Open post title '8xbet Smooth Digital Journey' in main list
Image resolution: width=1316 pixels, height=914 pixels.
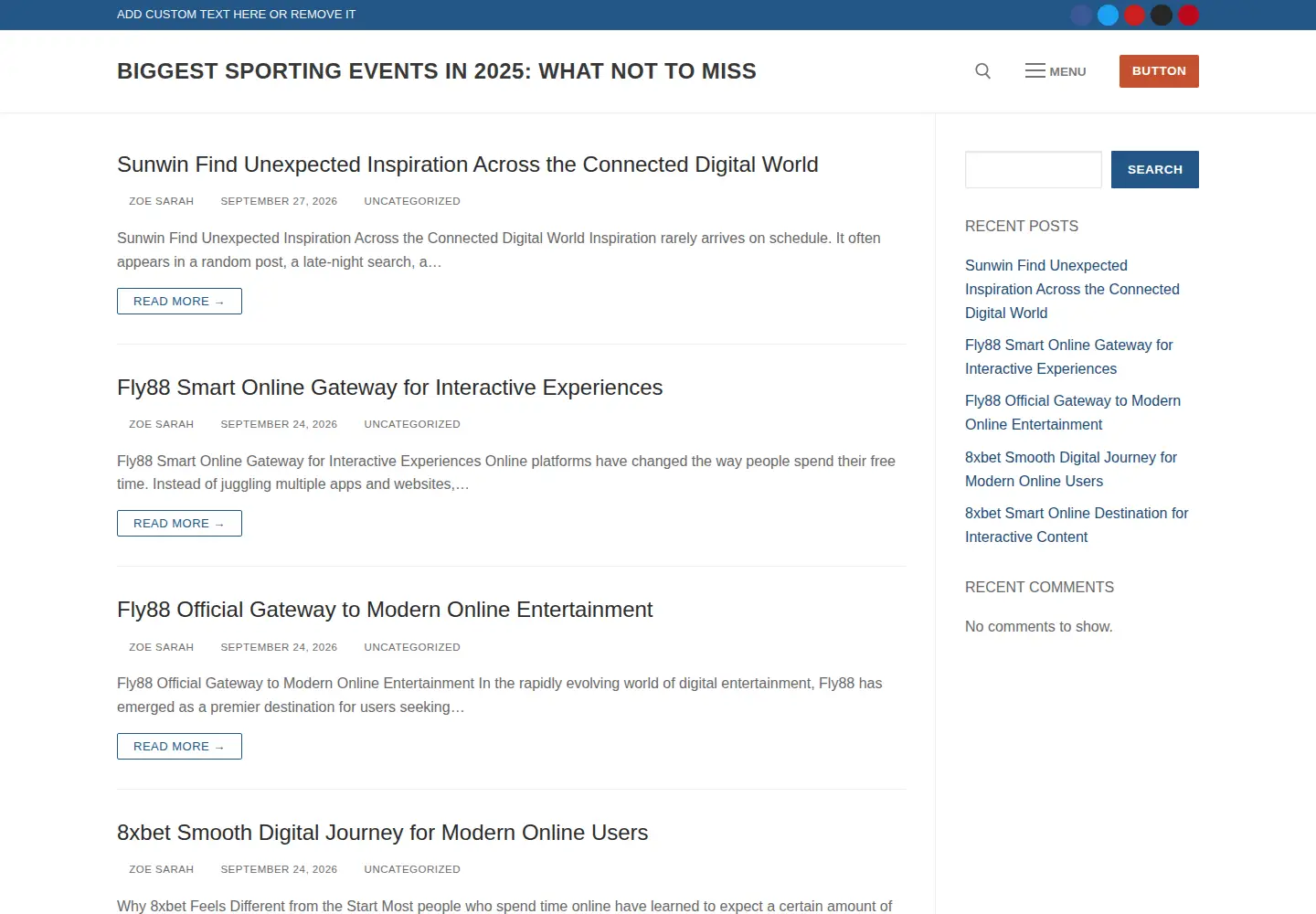pyautogui.click(x=383, y=833)
